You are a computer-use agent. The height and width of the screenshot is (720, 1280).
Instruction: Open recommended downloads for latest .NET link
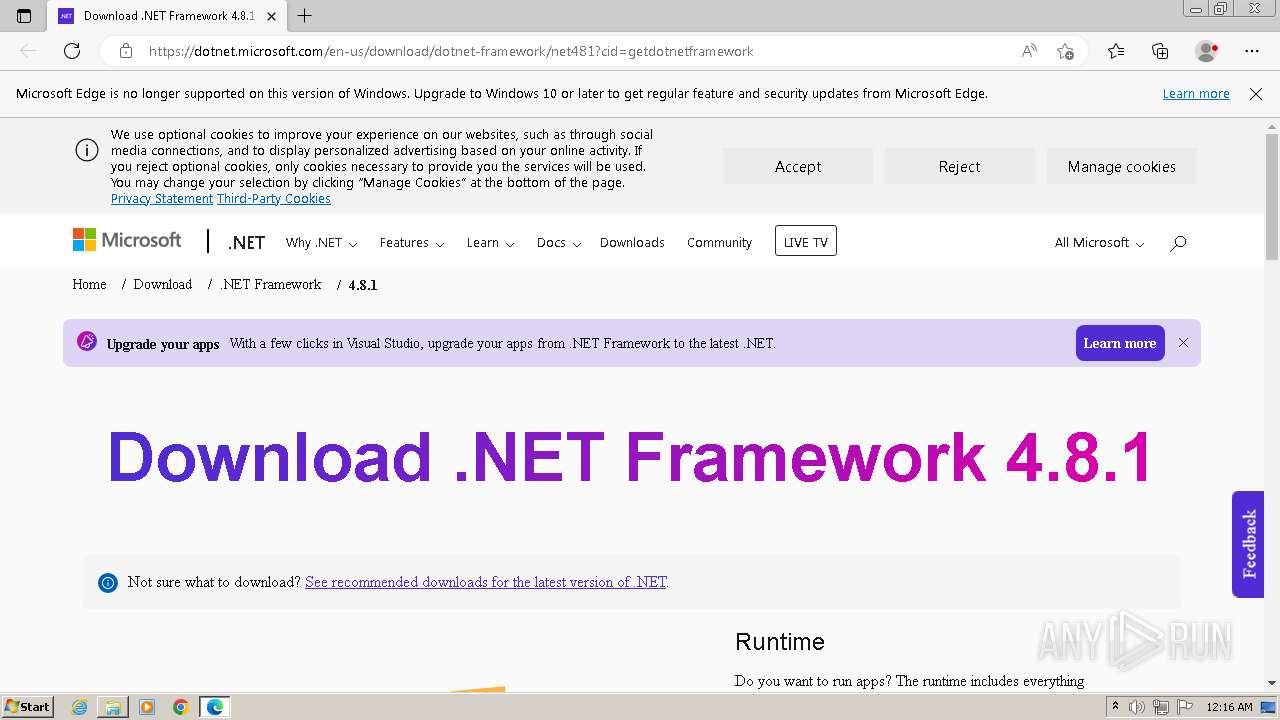coord(486,582)
